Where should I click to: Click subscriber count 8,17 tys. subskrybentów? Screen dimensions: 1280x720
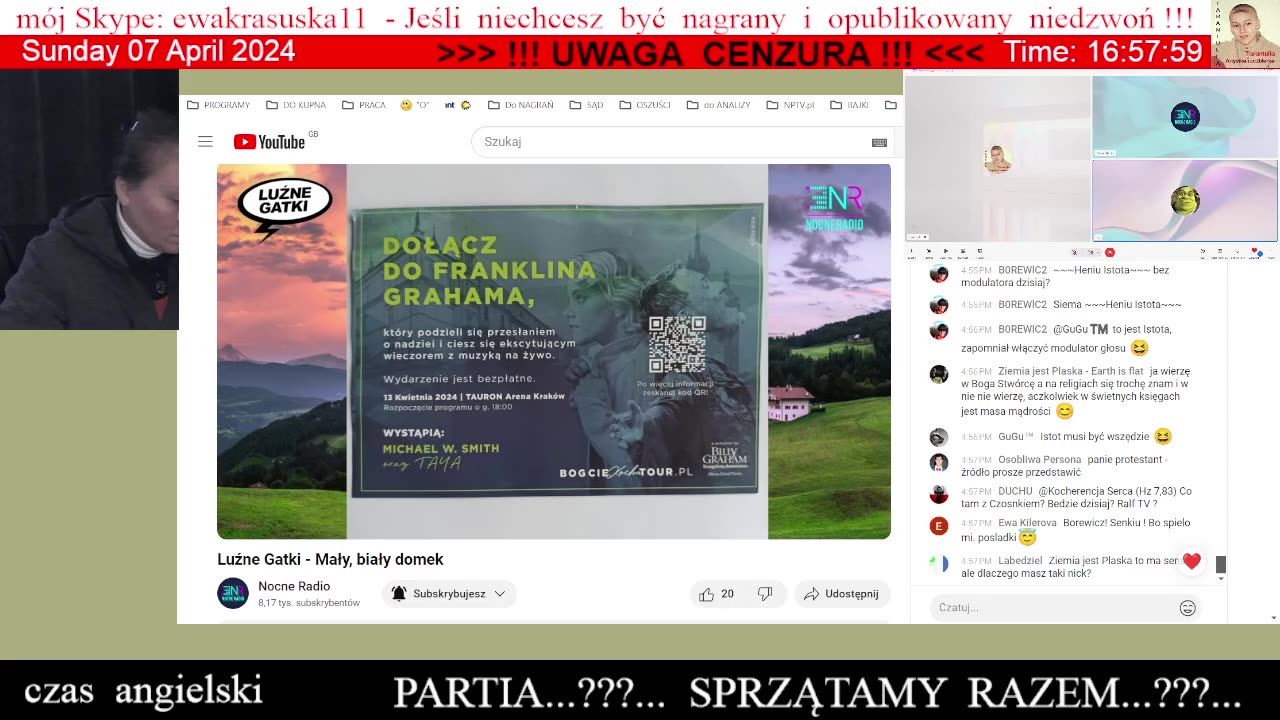(x=309, y=603)
